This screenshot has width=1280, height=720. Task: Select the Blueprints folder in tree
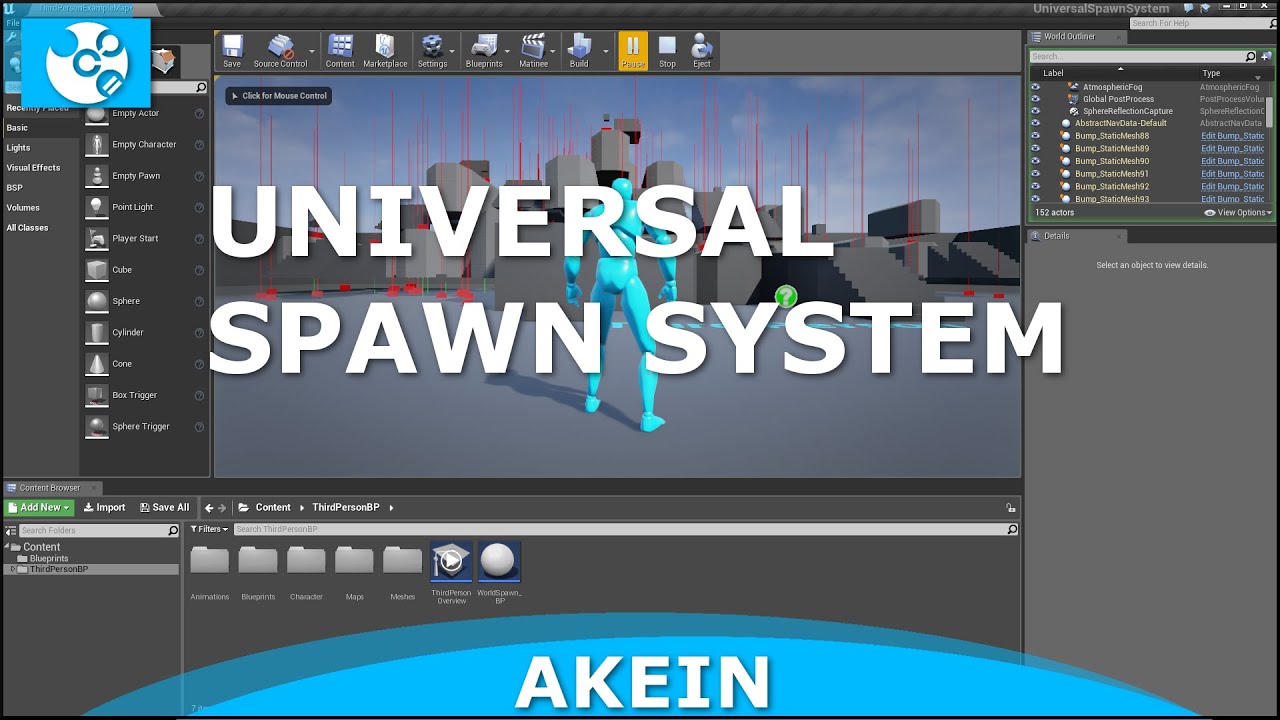(49, 558)
